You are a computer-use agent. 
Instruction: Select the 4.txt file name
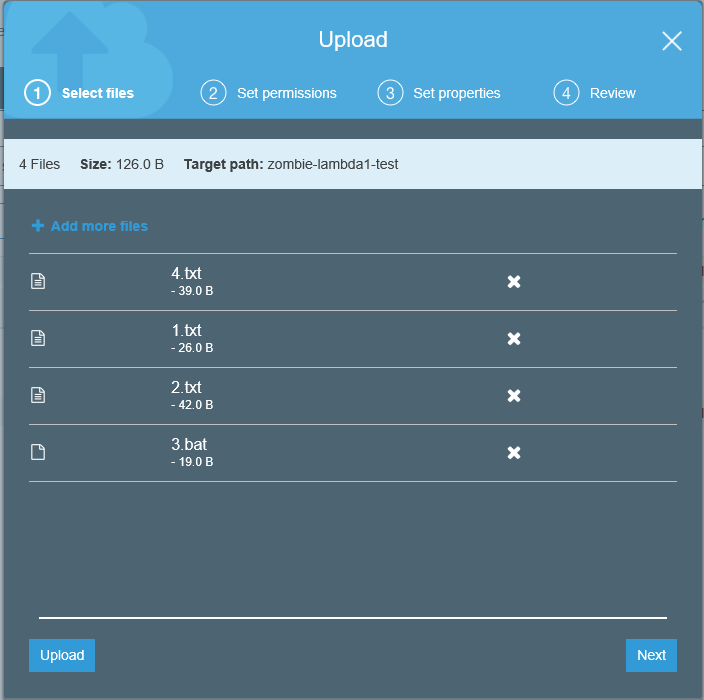click(186, 273)
